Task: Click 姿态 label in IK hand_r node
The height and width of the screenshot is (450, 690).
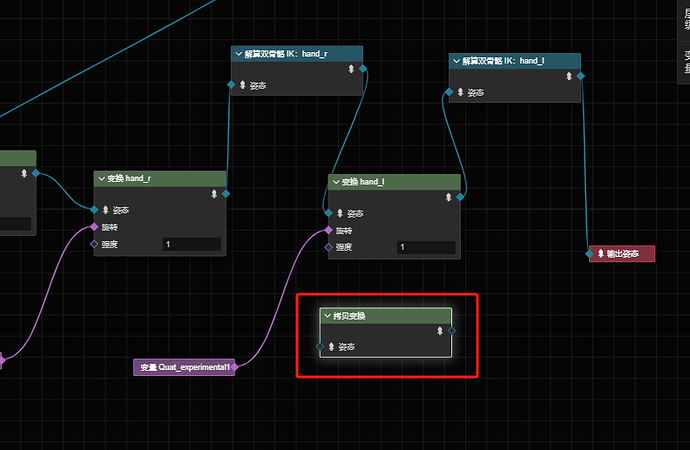Action: pyautogui.click(x=258, y=86)
